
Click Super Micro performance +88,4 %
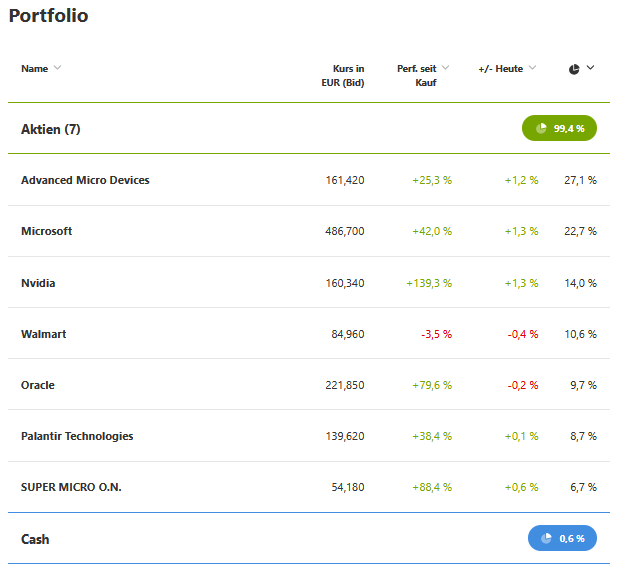click(432, 487)
